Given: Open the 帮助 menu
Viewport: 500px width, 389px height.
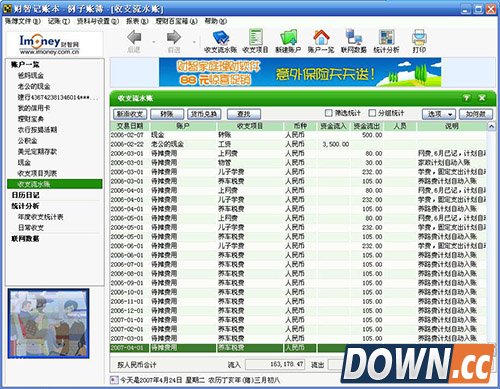Looking at the screenshot, I should coord(216,21).
